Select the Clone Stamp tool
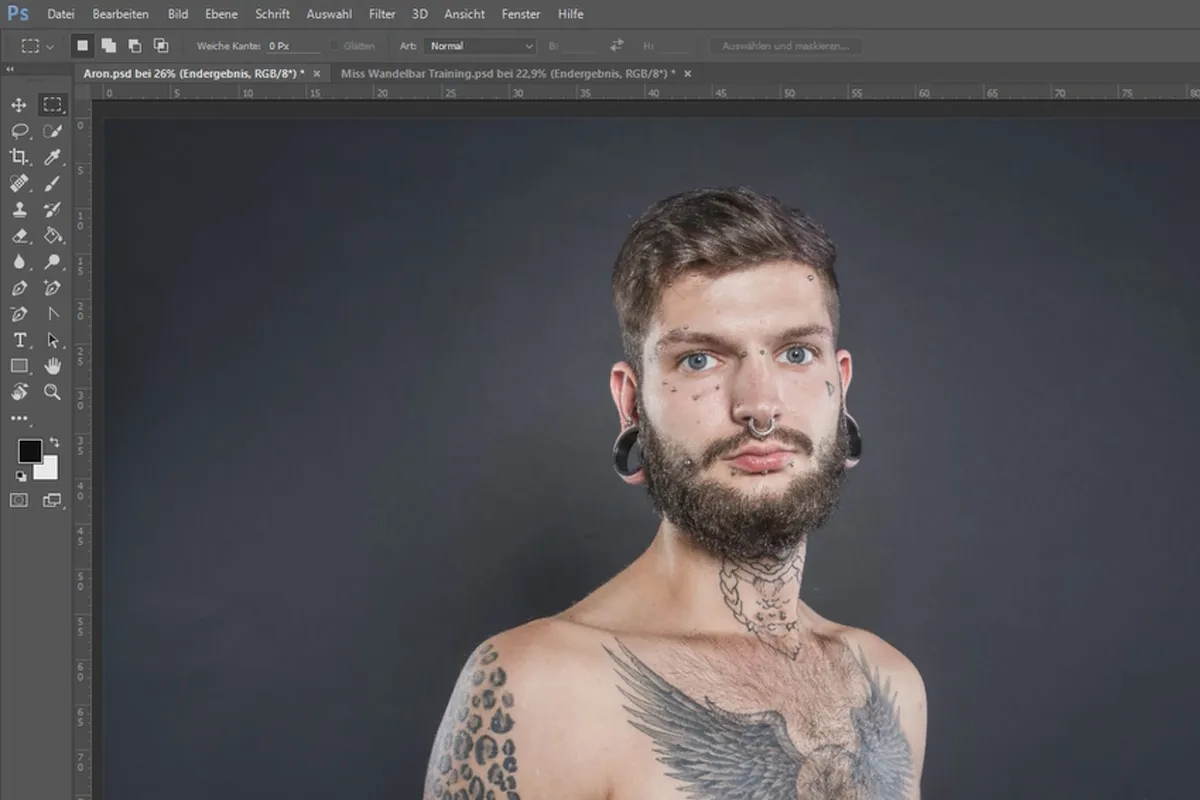Image resolution: width=1200 pixels, height=800 pixels. point(19,210)
